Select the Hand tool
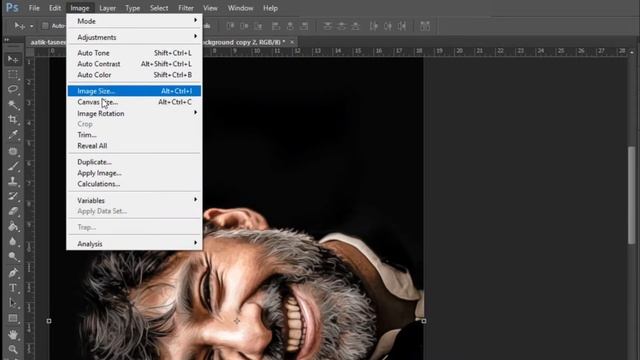 [x=13, y=335]
